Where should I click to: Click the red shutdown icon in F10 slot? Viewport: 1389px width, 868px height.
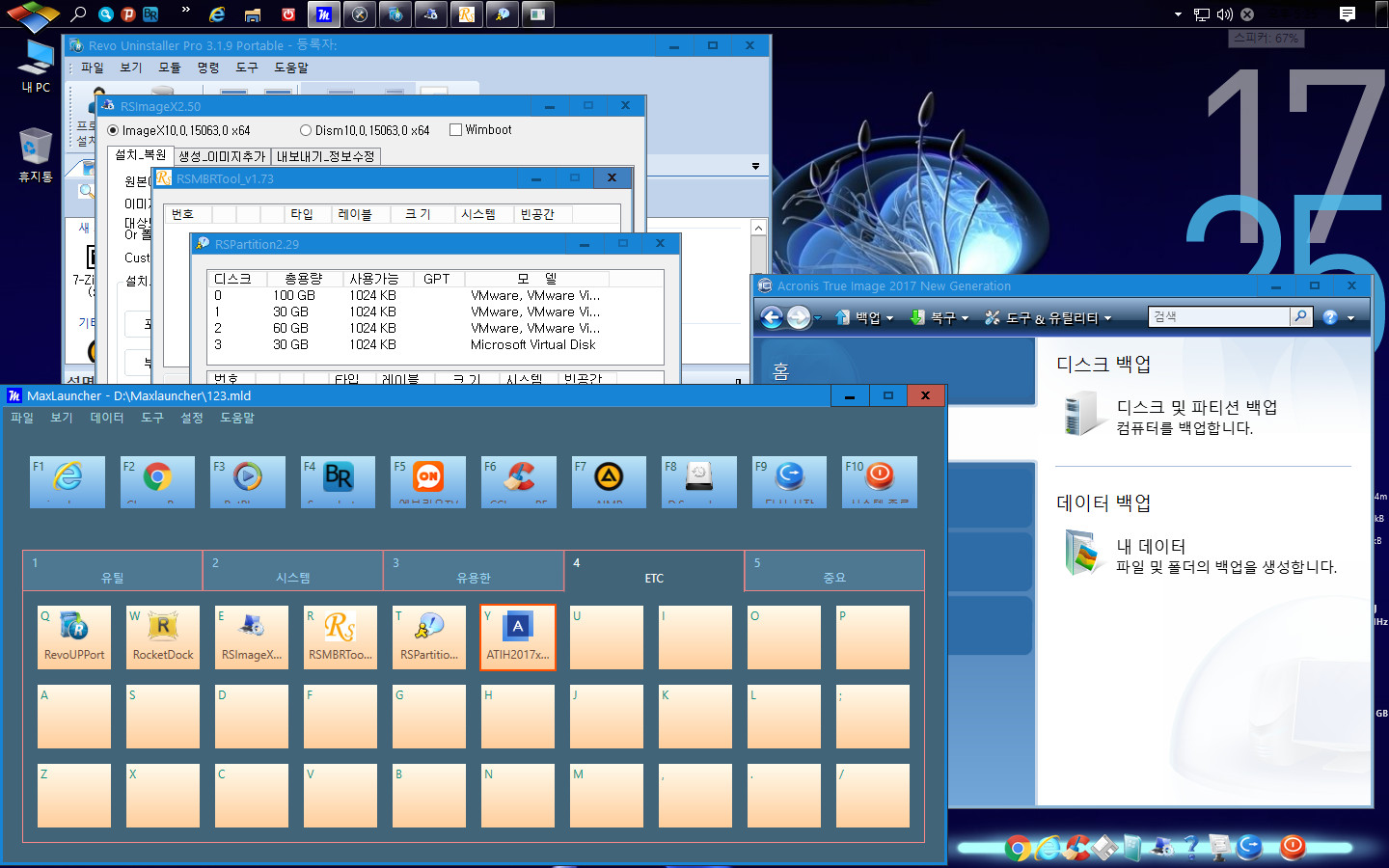(x=880, y=481)
